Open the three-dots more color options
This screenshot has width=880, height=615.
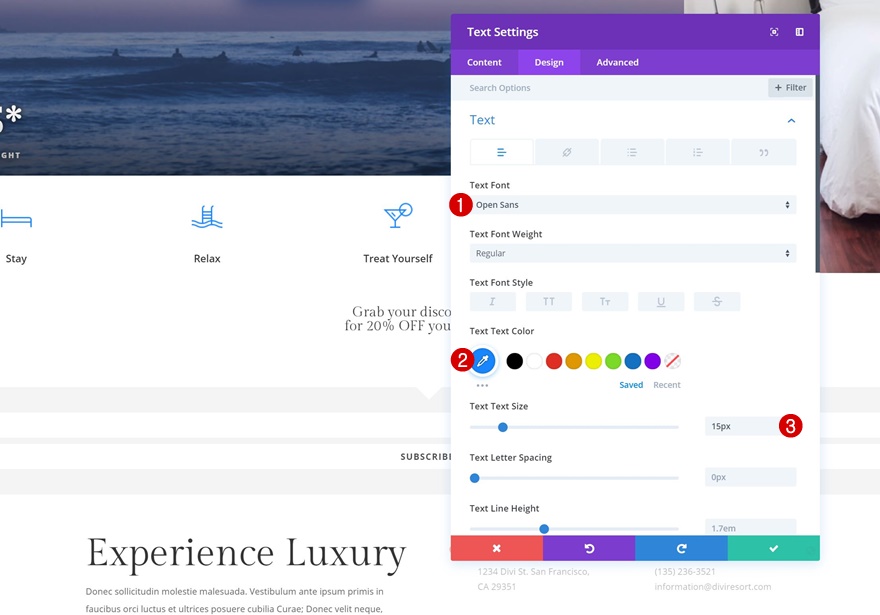(x=482, y=385)
